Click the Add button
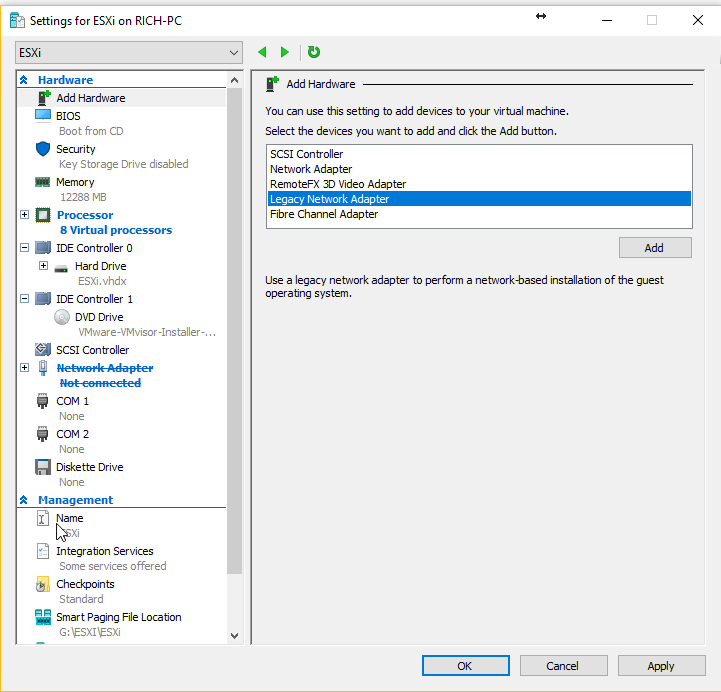The width and height of the screenshot is (721, 692). point(654,248)
